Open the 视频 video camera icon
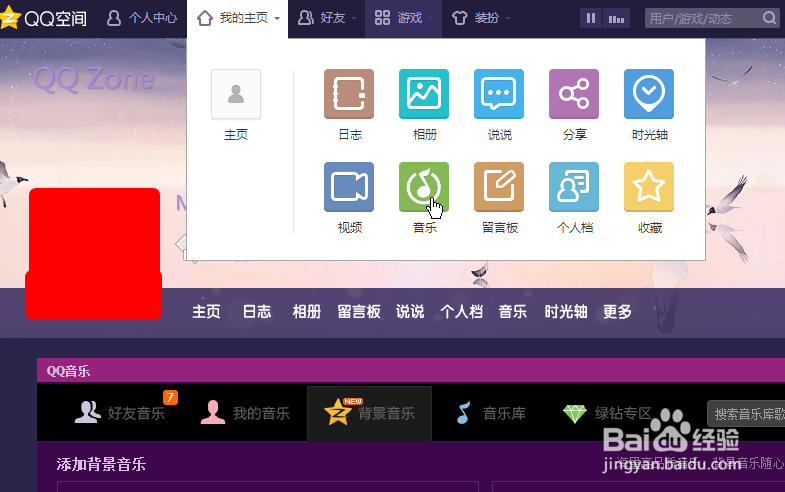 point(349,187)
